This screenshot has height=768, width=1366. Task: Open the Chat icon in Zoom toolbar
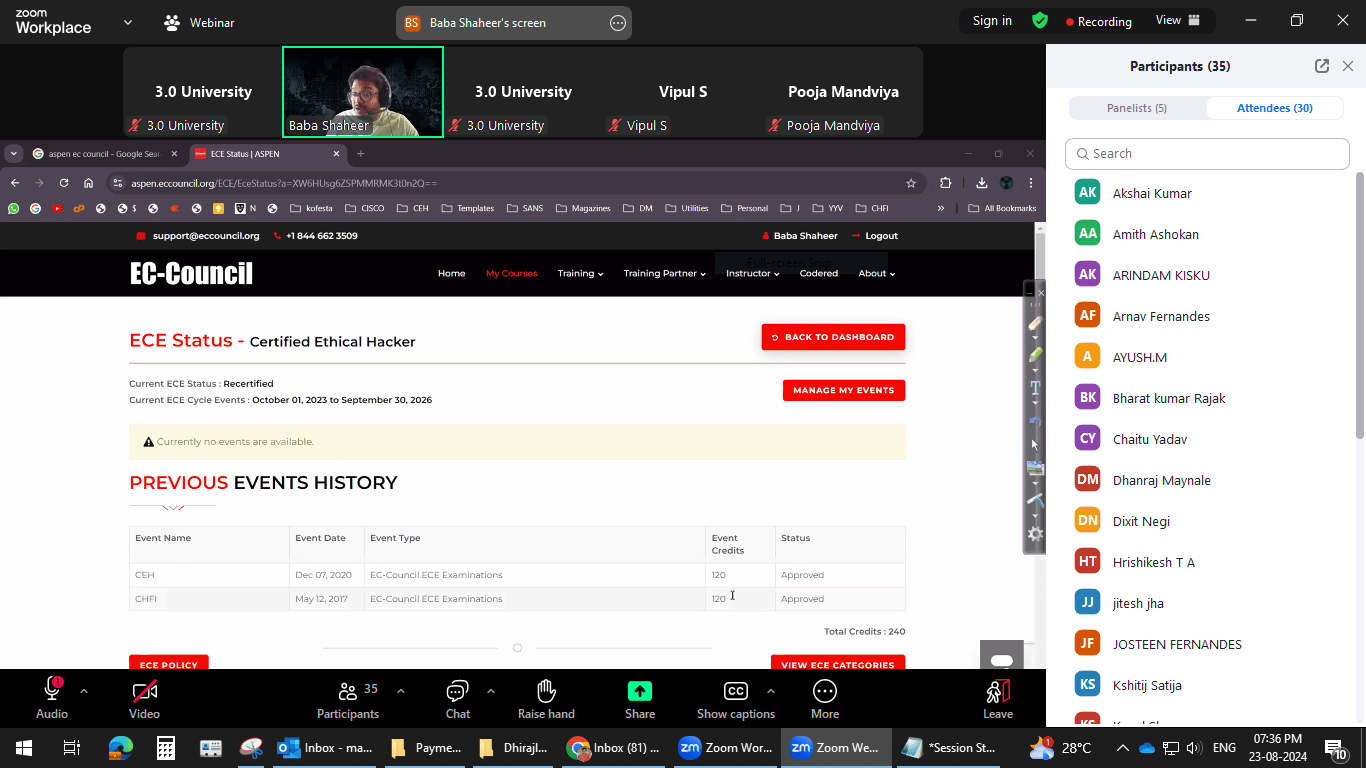coord(457,690)
